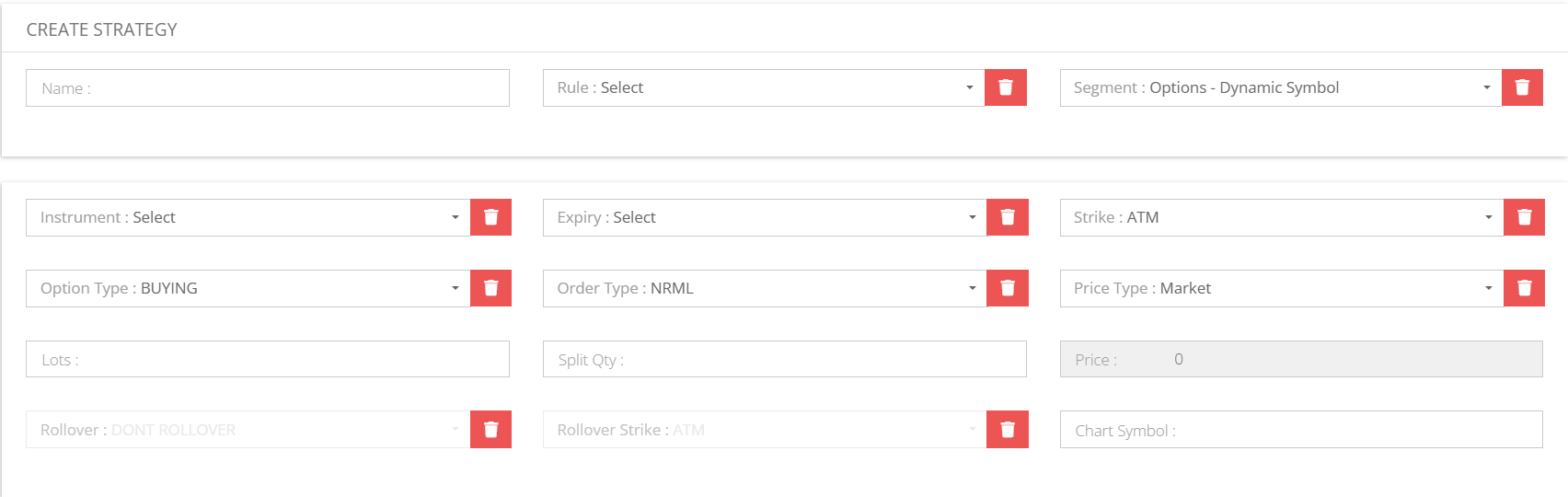Click the trash icon beside Option Type

click(x=490, y=288)
